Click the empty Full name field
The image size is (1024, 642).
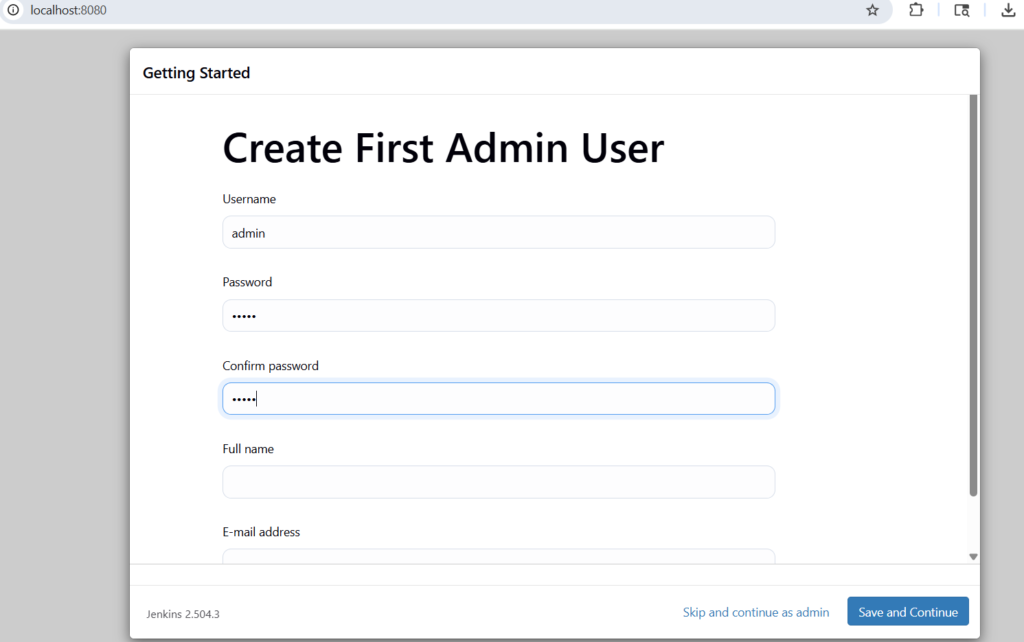[498, 481]
